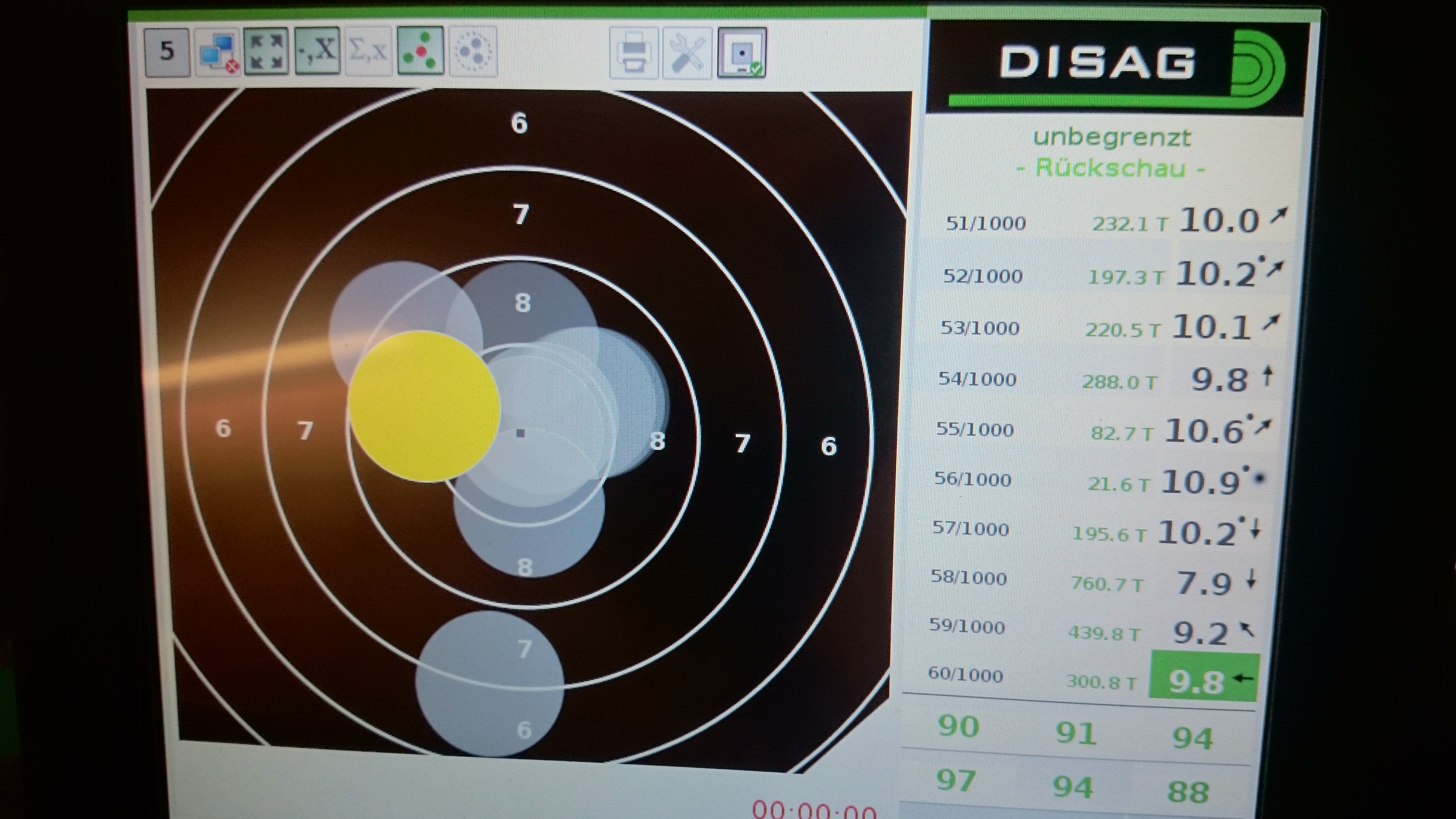Image resolution: width=1456 pixels, height=819 pixels.
Task: Click the target device status icon
Action: point(742,53)
